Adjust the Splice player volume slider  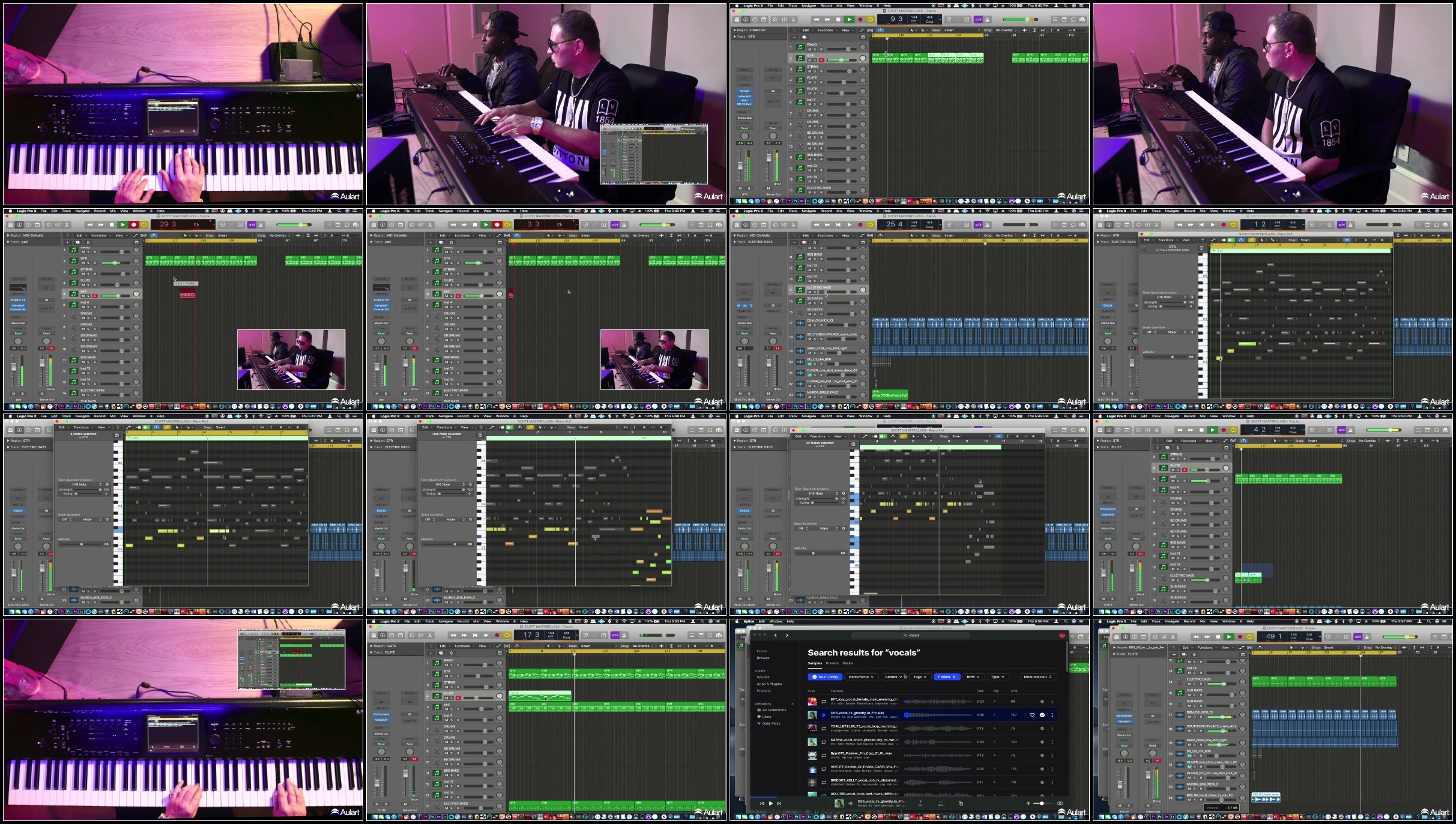coord(1042,803)
